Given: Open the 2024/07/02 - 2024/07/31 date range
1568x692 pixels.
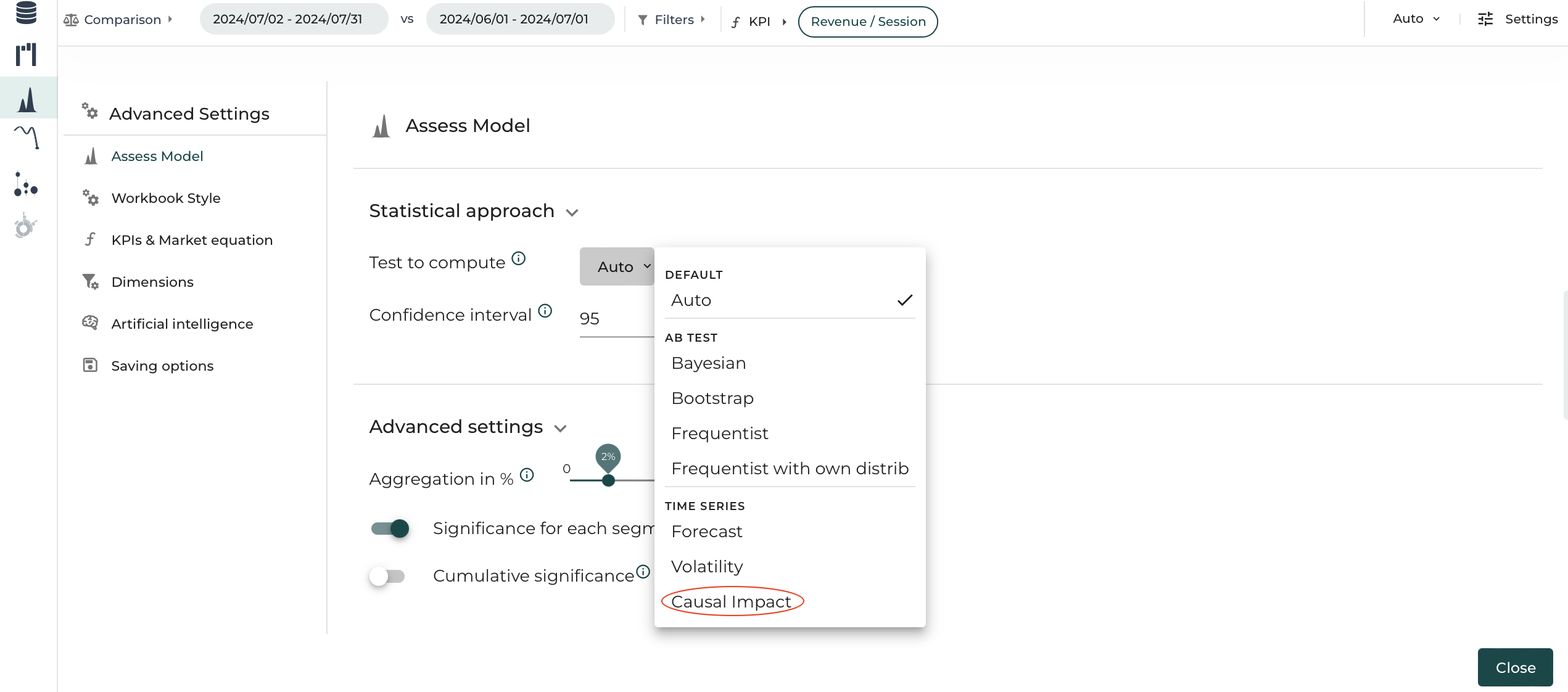Looking at the screenshot, I should click(294, 19).
